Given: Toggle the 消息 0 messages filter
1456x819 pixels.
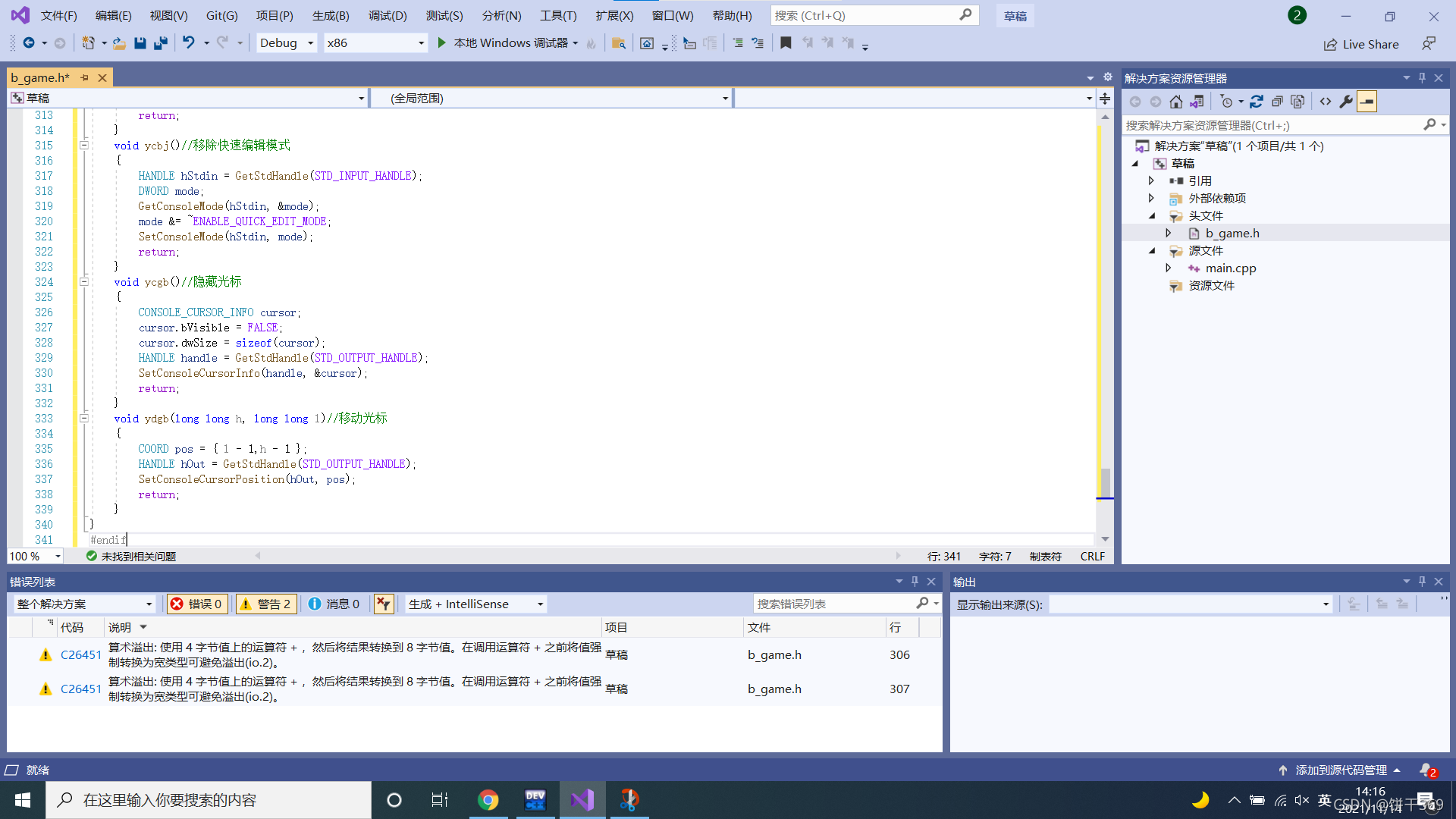Looking at the screenshot, I should click(x=334, y=604).
